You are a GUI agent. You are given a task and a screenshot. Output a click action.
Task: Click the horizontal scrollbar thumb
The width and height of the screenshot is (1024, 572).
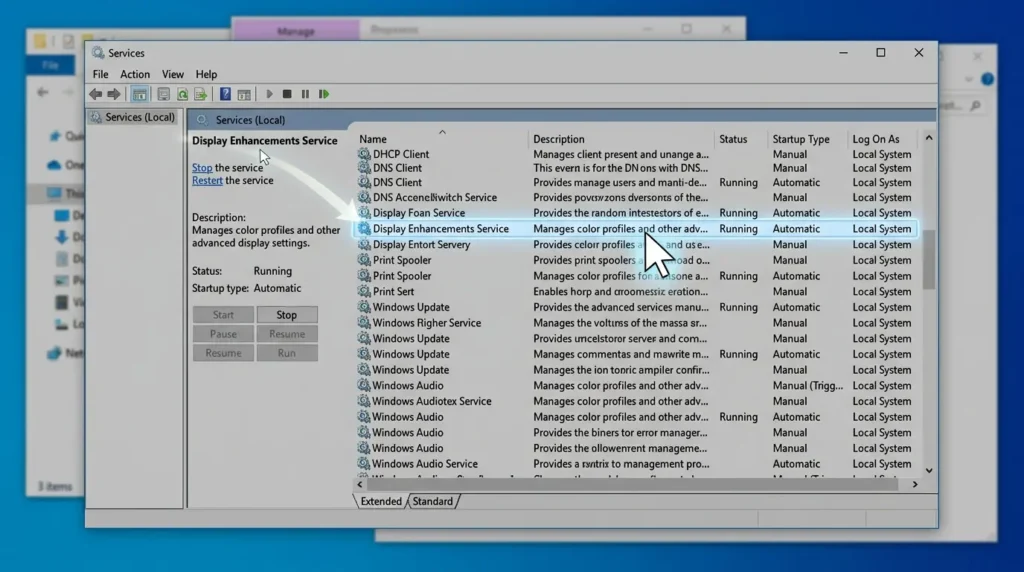tap(633, 485)
